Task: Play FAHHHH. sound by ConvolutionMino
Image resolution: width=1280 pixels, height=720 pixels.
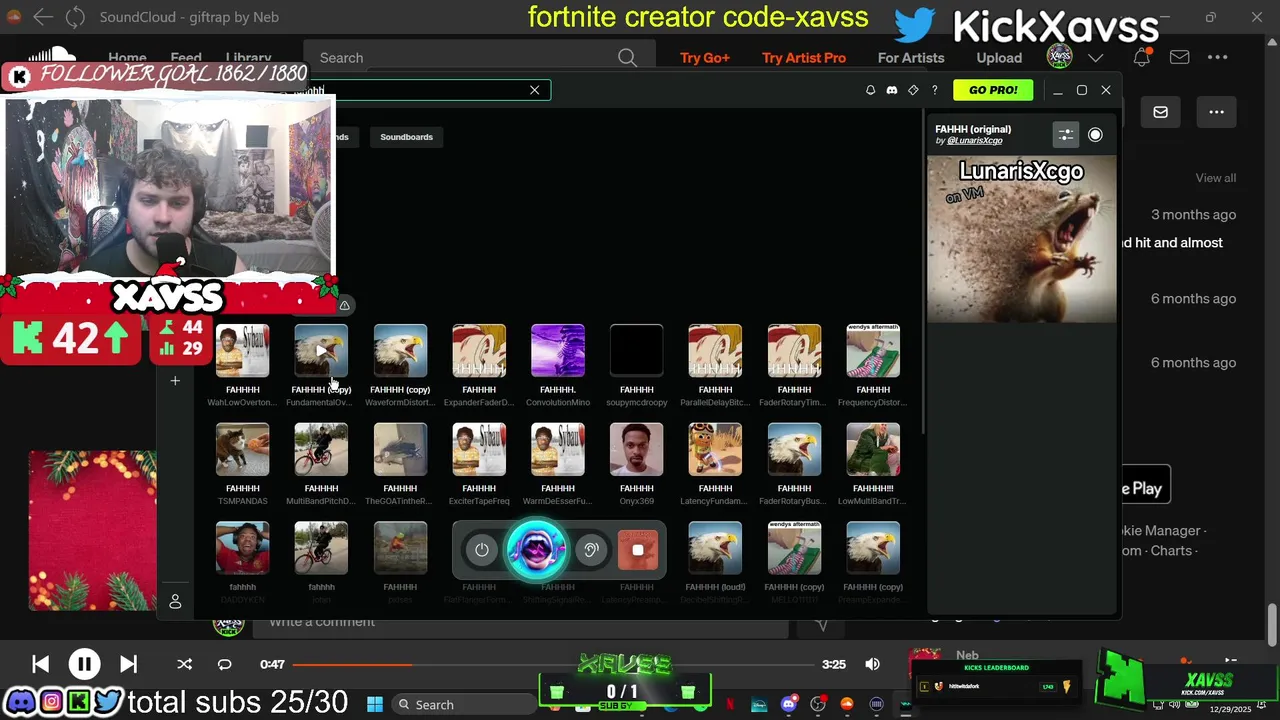Action: pos(558,351)
